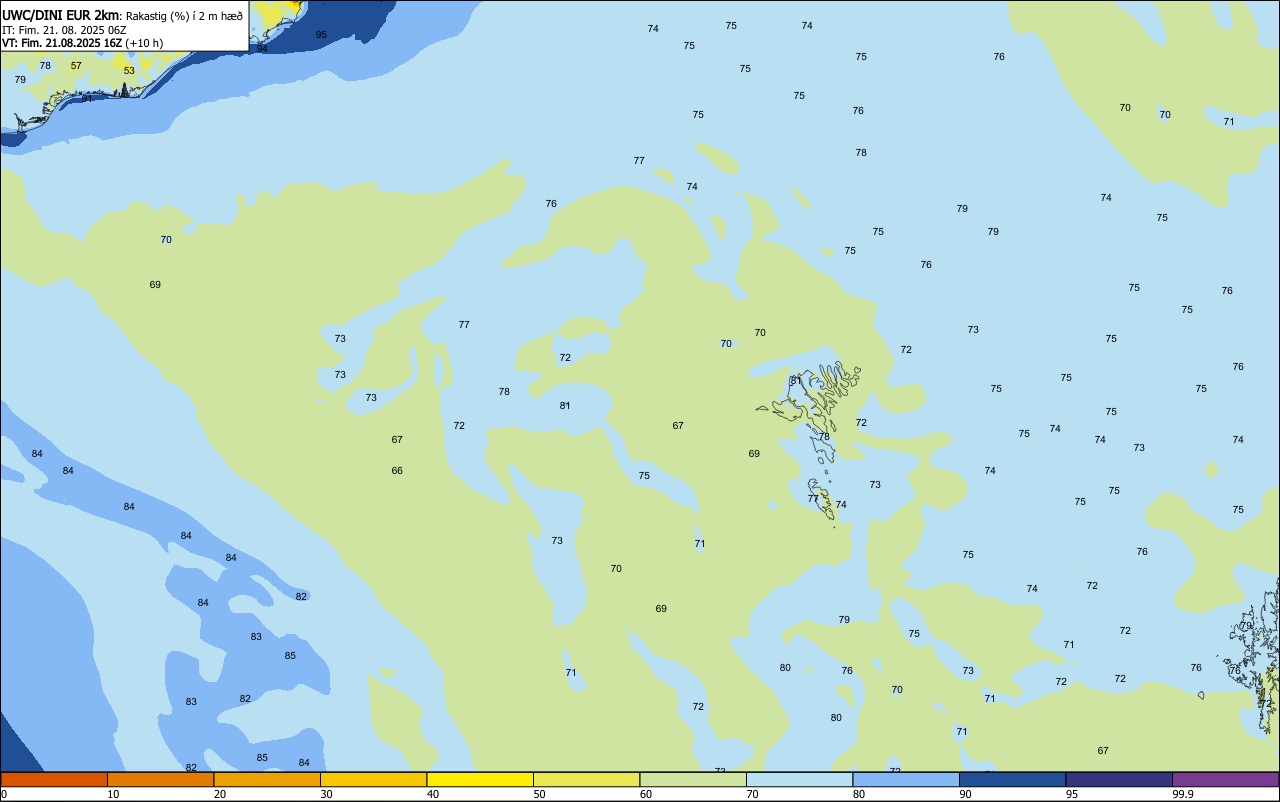Click the humidity value 57 on the map
This screenshot has width=1280, height=802.
(76, 66)
